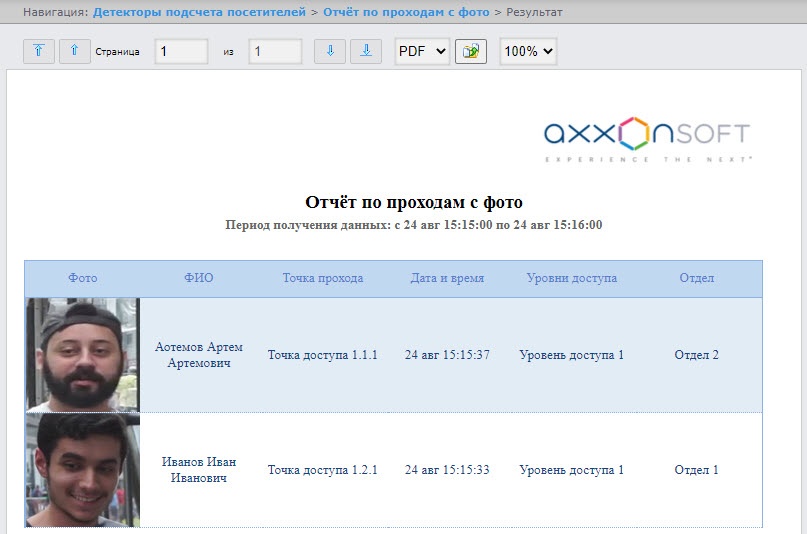Click the photo of Иванов Иван Иванович
This screenshot has width=807, height=534.
click(83, 470)
